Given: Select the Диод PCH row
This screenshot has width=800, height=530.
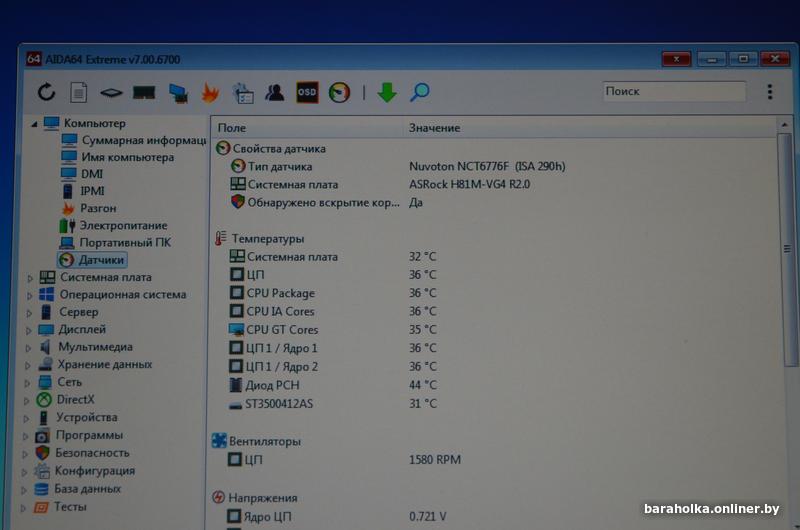Looking at the screenshot, I should (333, 385).
